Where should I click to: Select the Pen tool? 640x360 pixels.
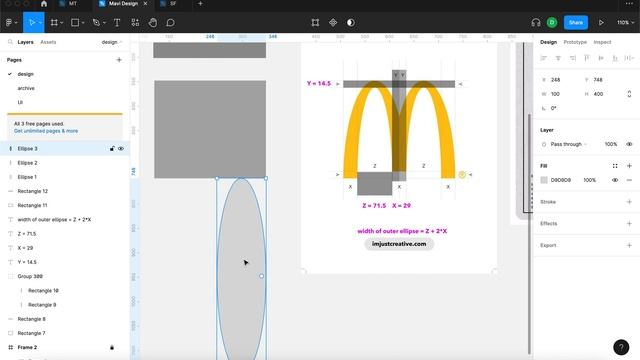point(96,23)
